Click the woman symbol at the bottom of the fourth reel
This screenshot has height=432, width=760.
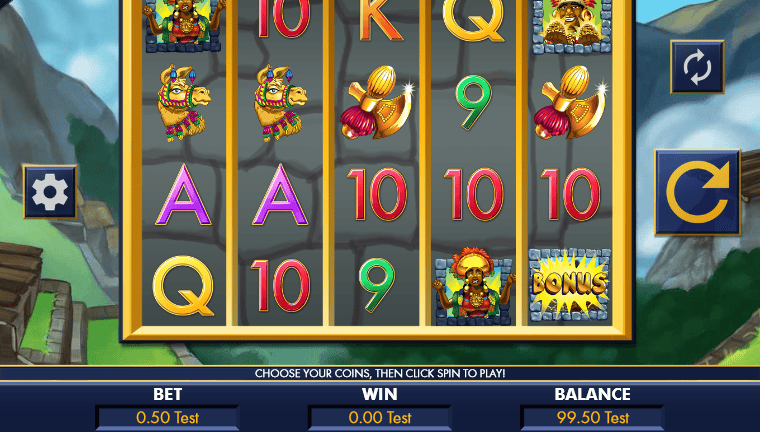474,286
